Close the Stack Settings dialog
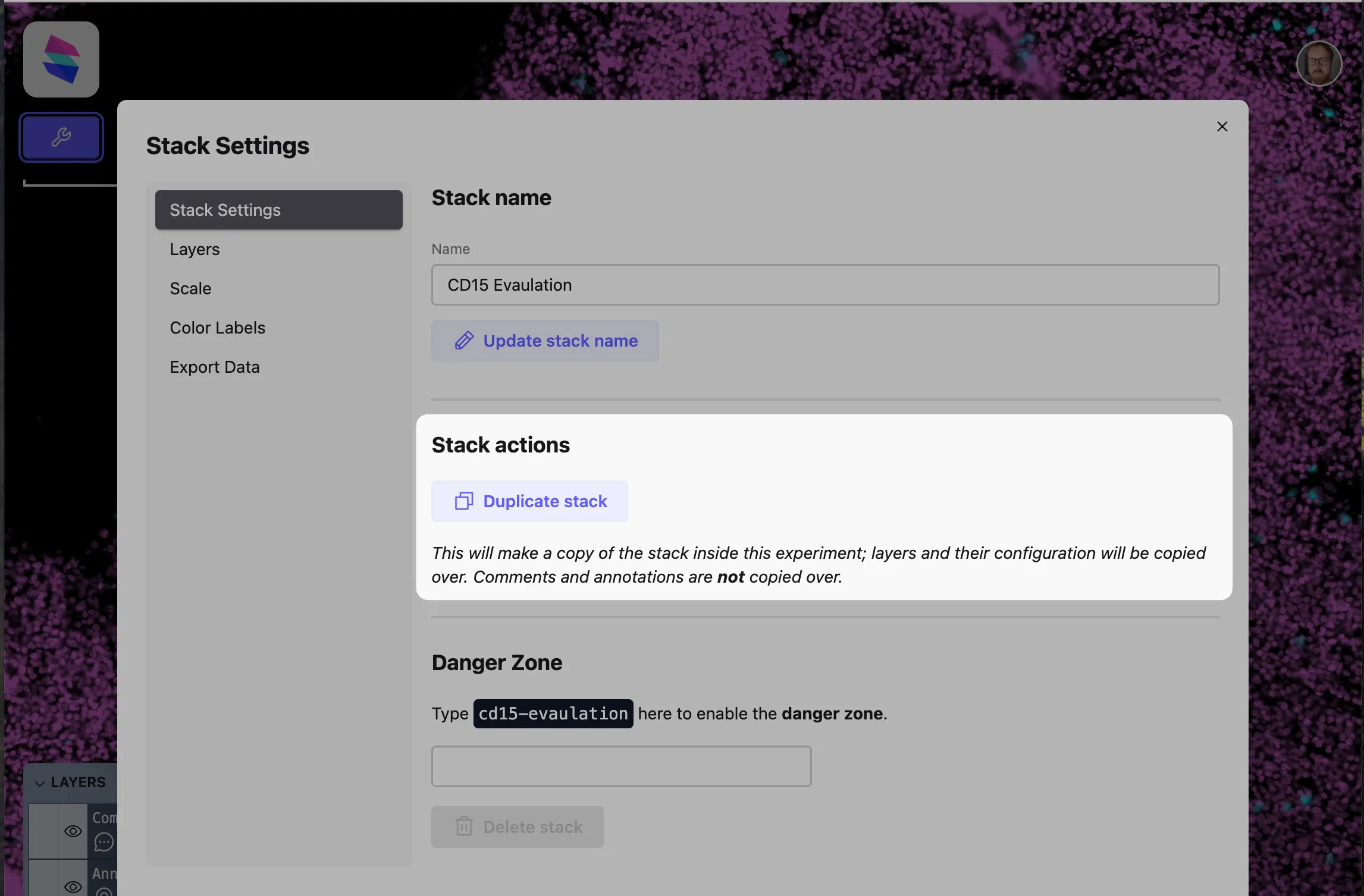 click(1222, 127)
